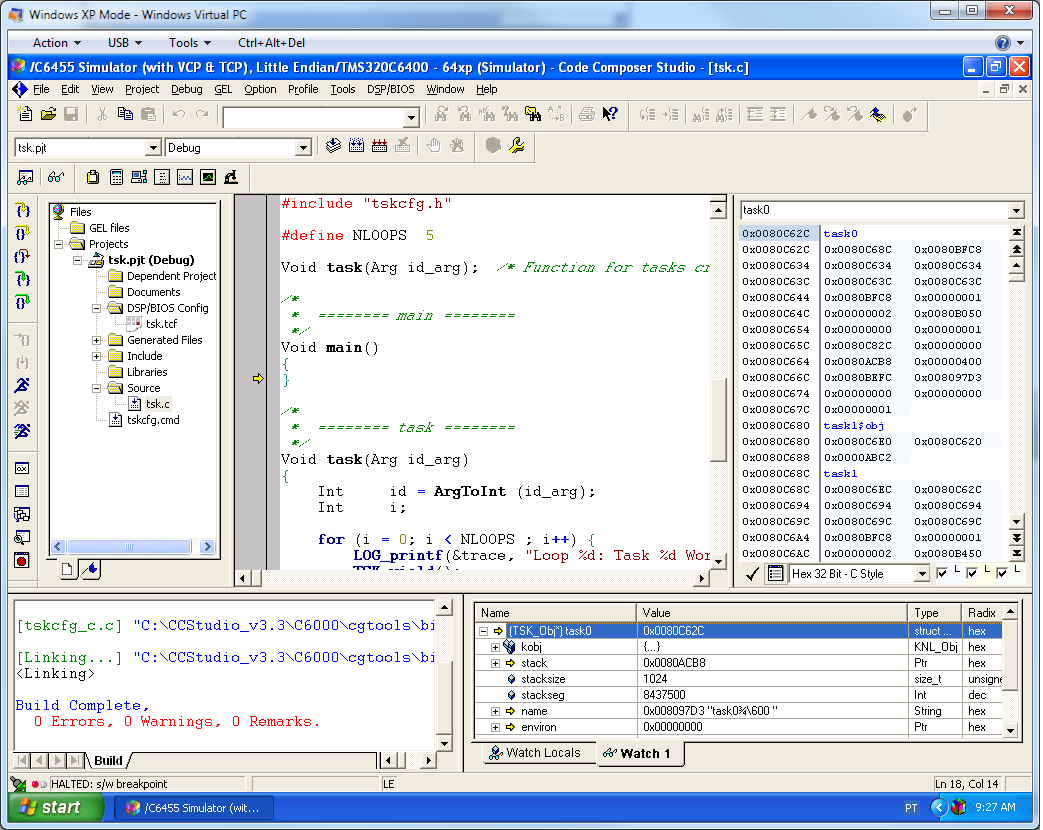Select tskcfg.cmd in the project tree
Viewport: 1043px width, 830px height.
[153, 420]
